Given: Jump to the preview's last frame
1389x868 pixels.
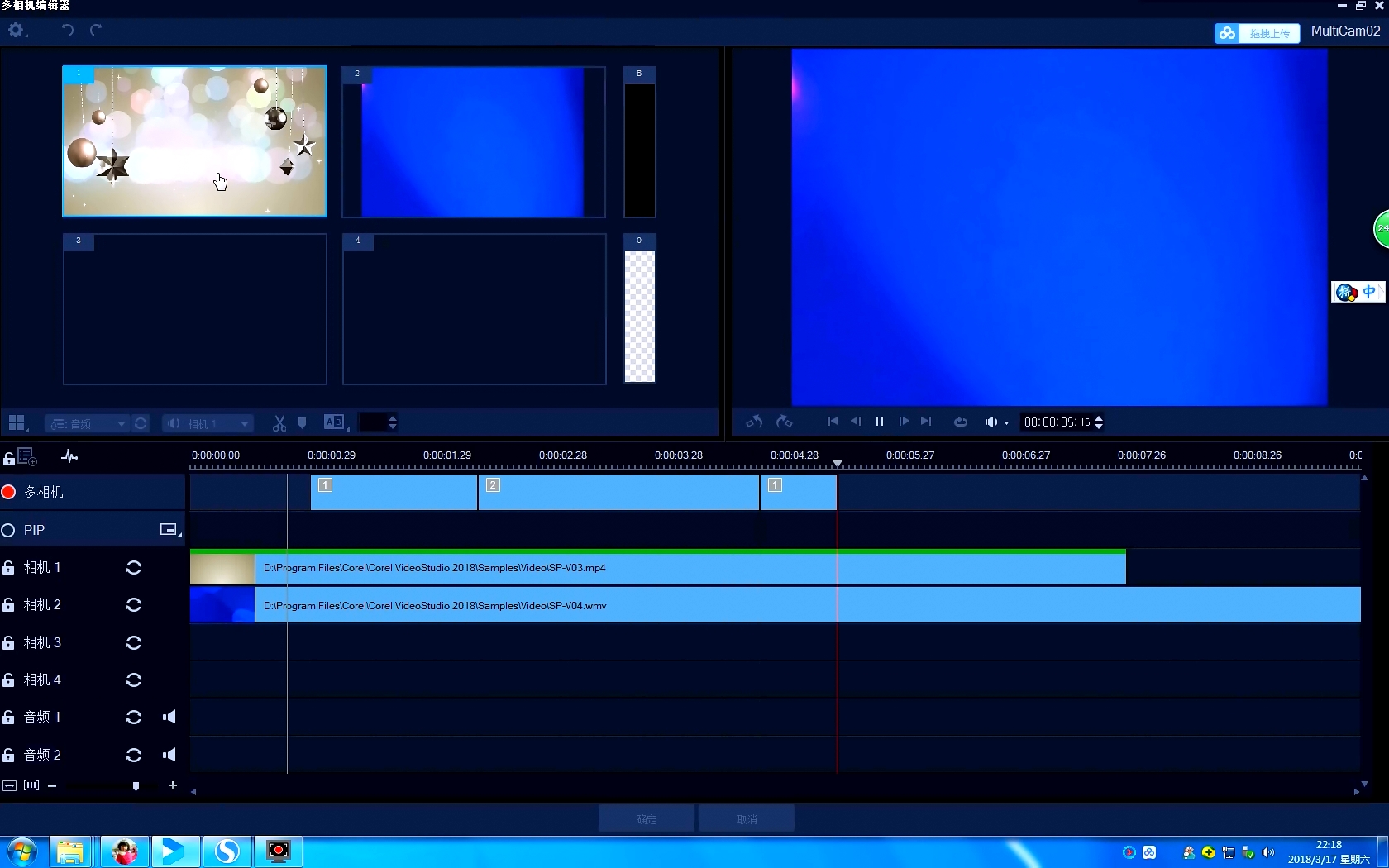Looking at the screenshot, I should [x=926, y=422].
